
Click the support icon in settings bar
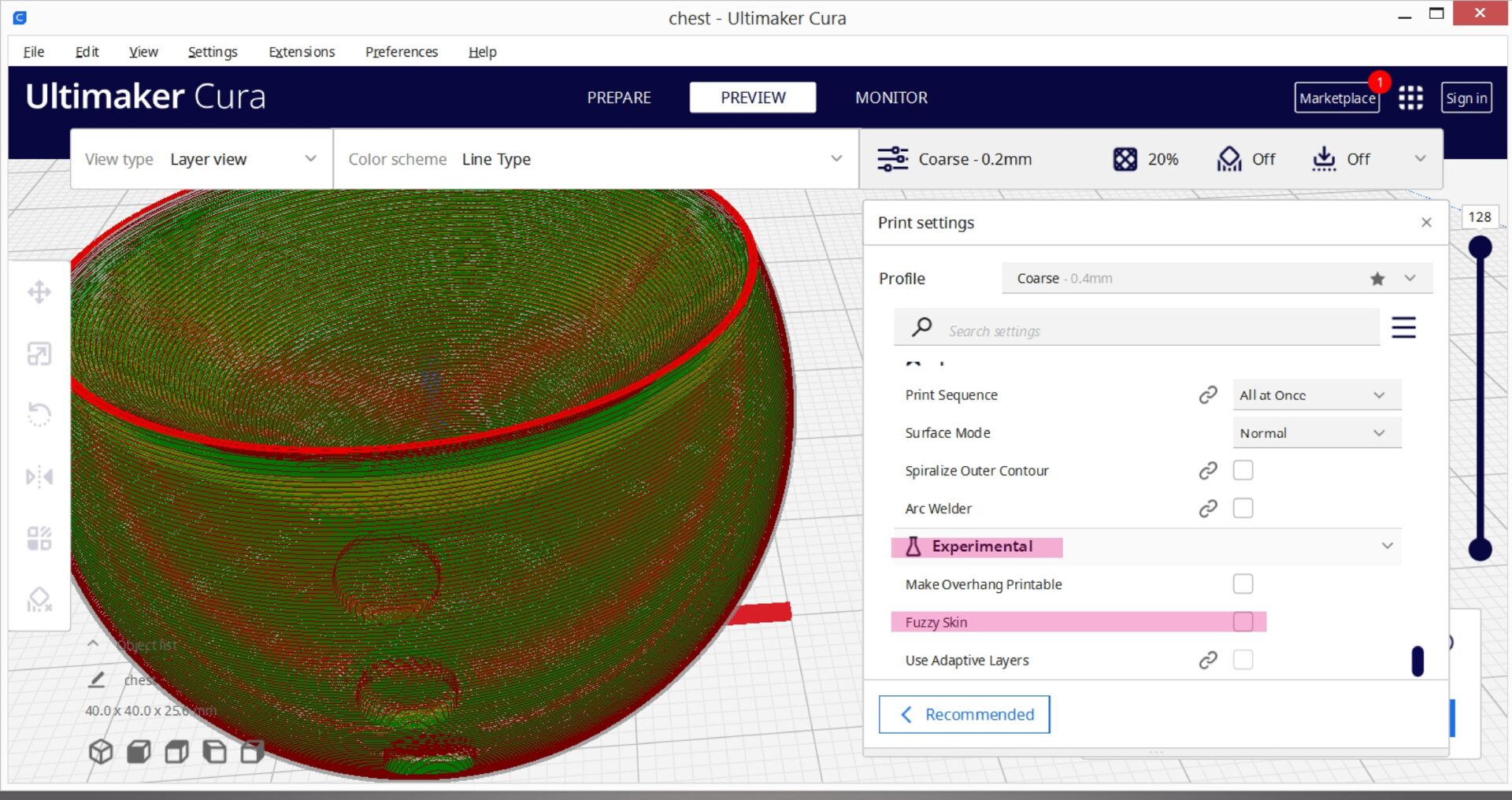point(1229,159)
